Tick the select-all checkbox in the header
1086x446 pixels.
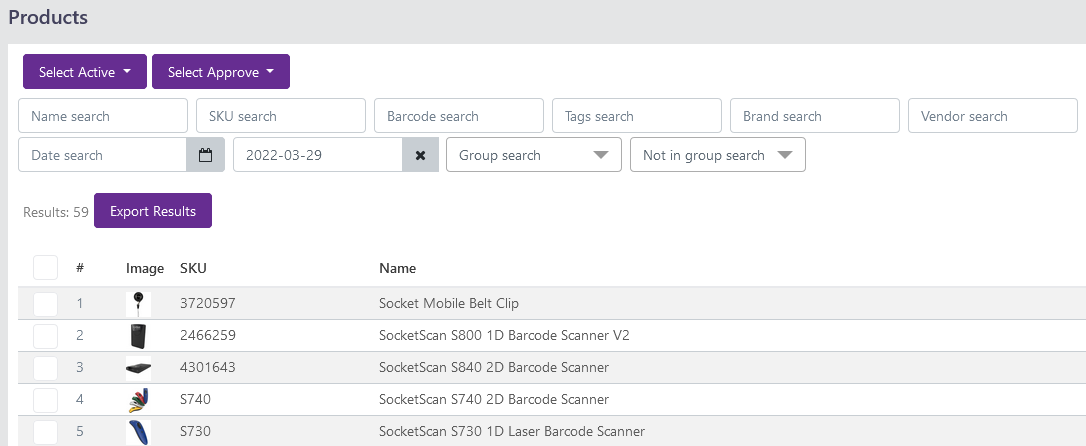tap(46, 268)
